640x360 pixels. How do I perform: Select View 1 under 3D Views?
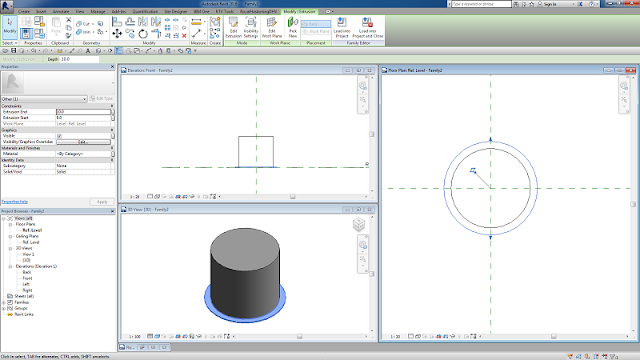click(28, 254)
